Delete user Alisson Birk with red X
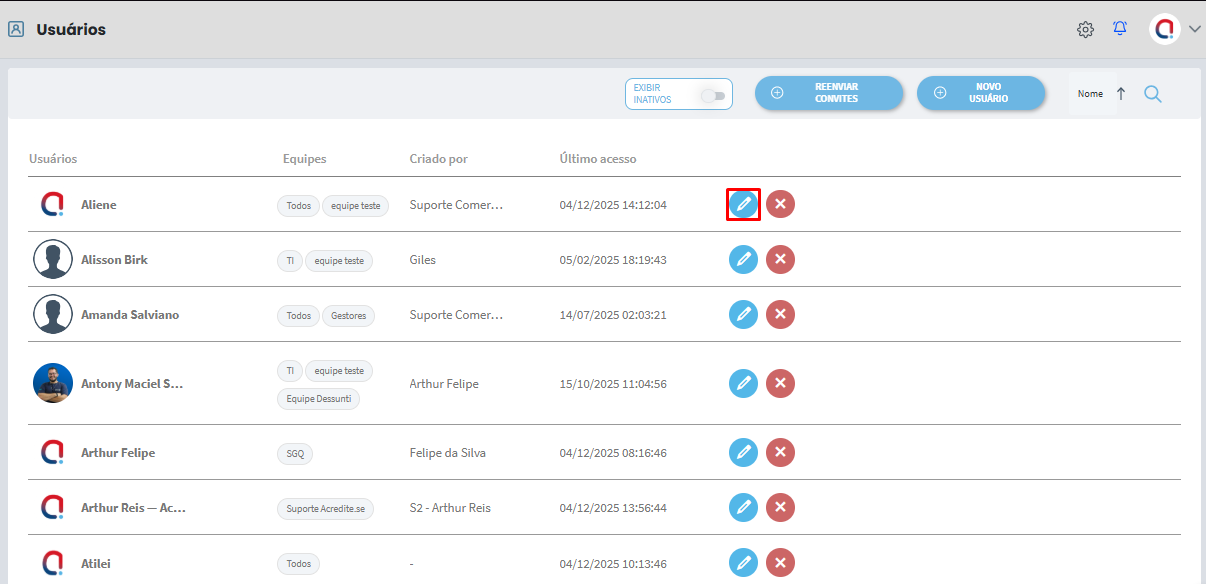1206x584 pixels. [x=780, y=260]
